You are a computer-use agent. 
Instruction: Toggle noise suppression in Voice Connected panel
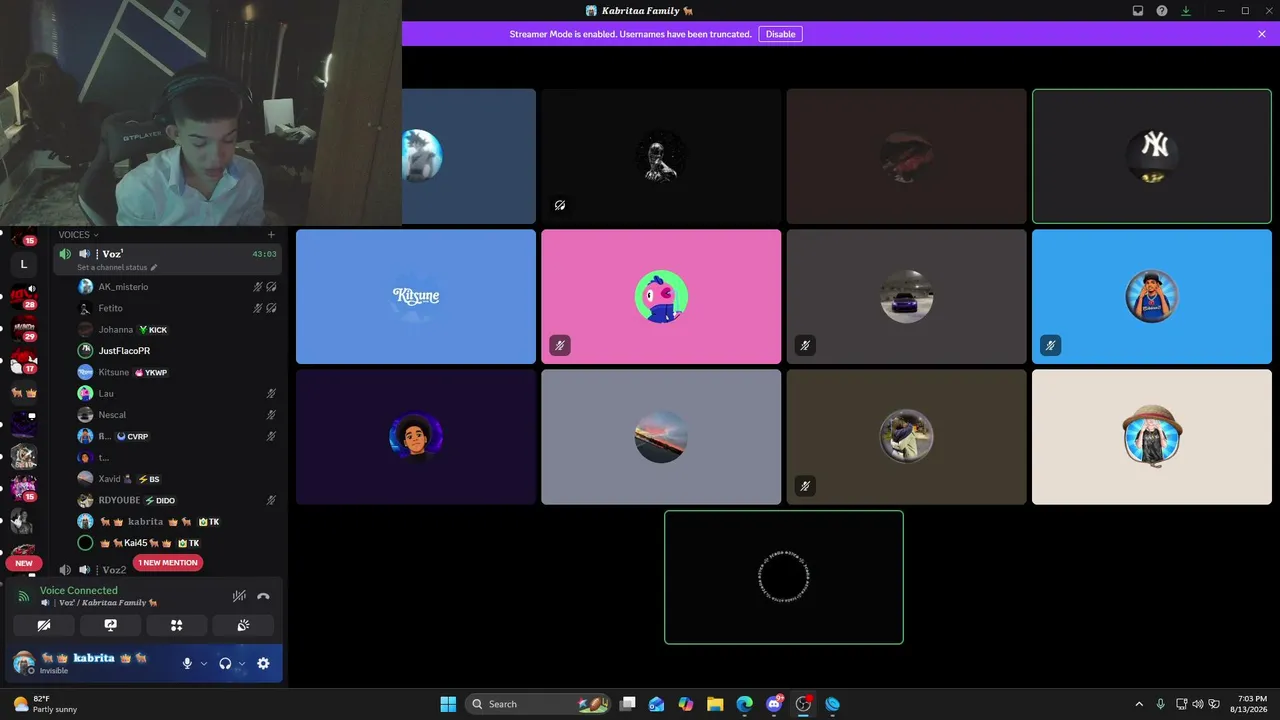tap(239, 596)
